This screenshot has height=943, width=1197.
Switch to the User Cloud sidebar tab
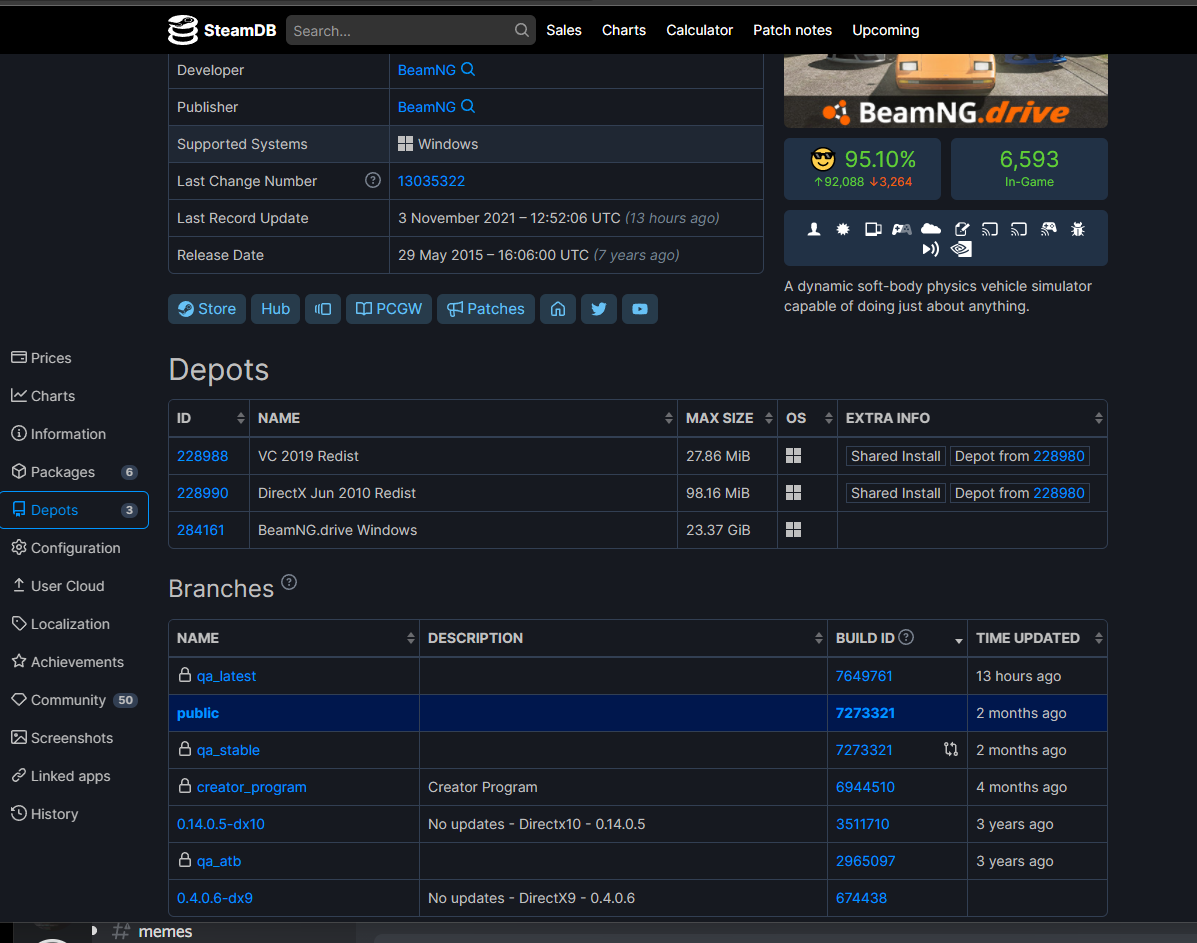74,586
